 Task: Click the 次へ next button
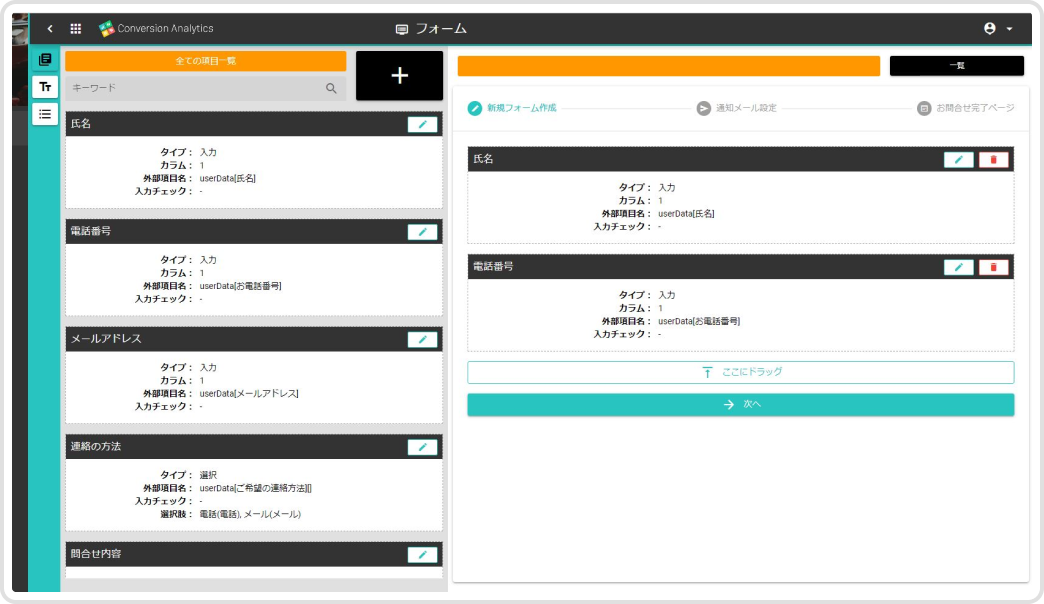[x=740, y=404]
